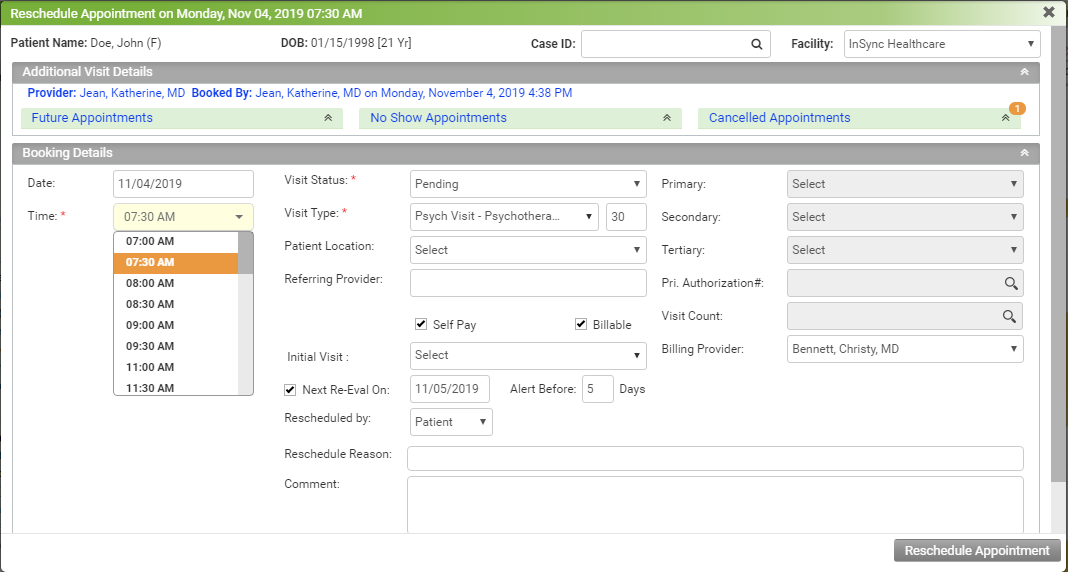Expand the Cancelled Appointments panel
Screen dimensions: 1068x572
(x=1005, y=118)
